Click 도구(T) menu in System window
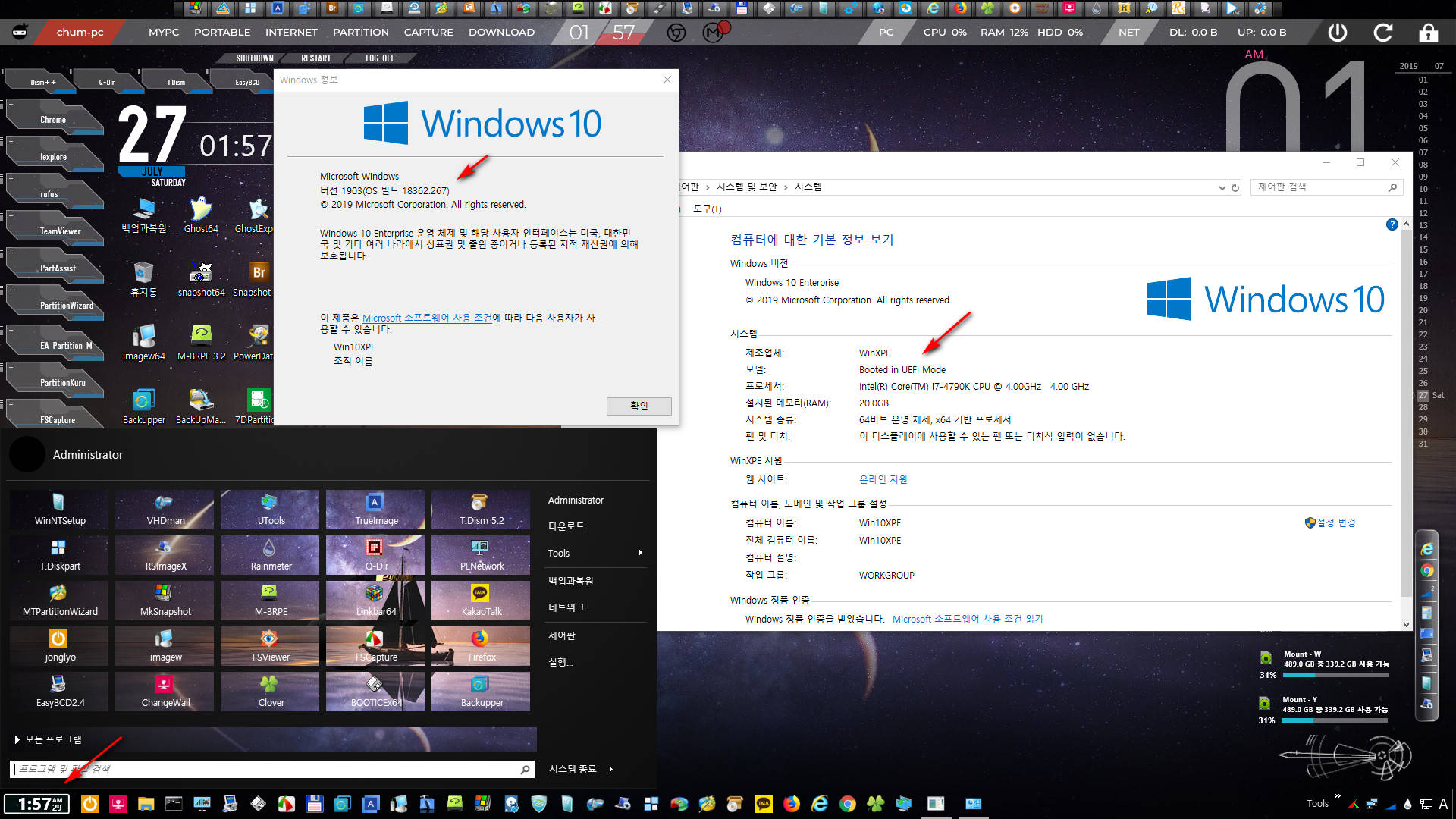The image size is (1456, 819). click(x=707, y=209)
